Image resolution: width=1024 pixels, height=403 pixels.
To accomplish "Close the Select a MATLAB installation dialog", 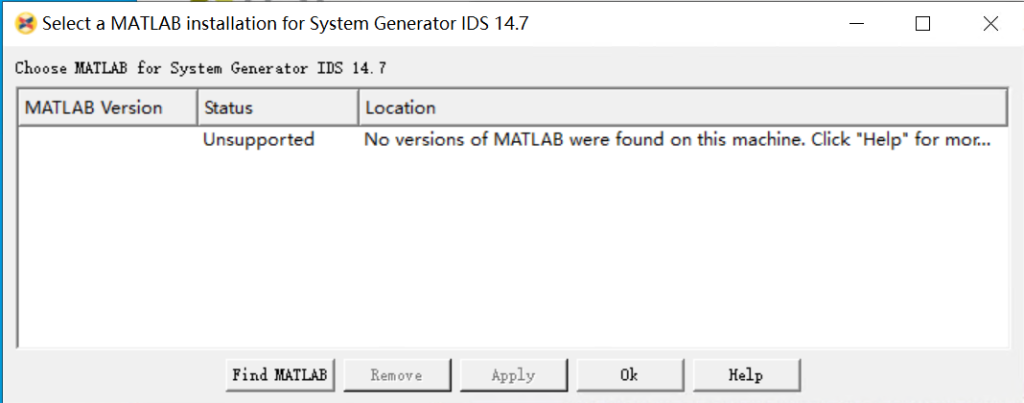I will coord(990,24).
